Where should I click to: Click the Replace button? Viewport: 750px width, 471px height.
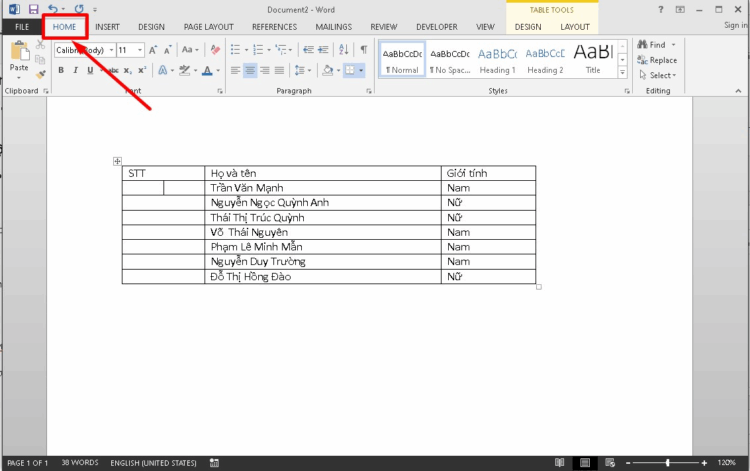click(x=657, y=60)
